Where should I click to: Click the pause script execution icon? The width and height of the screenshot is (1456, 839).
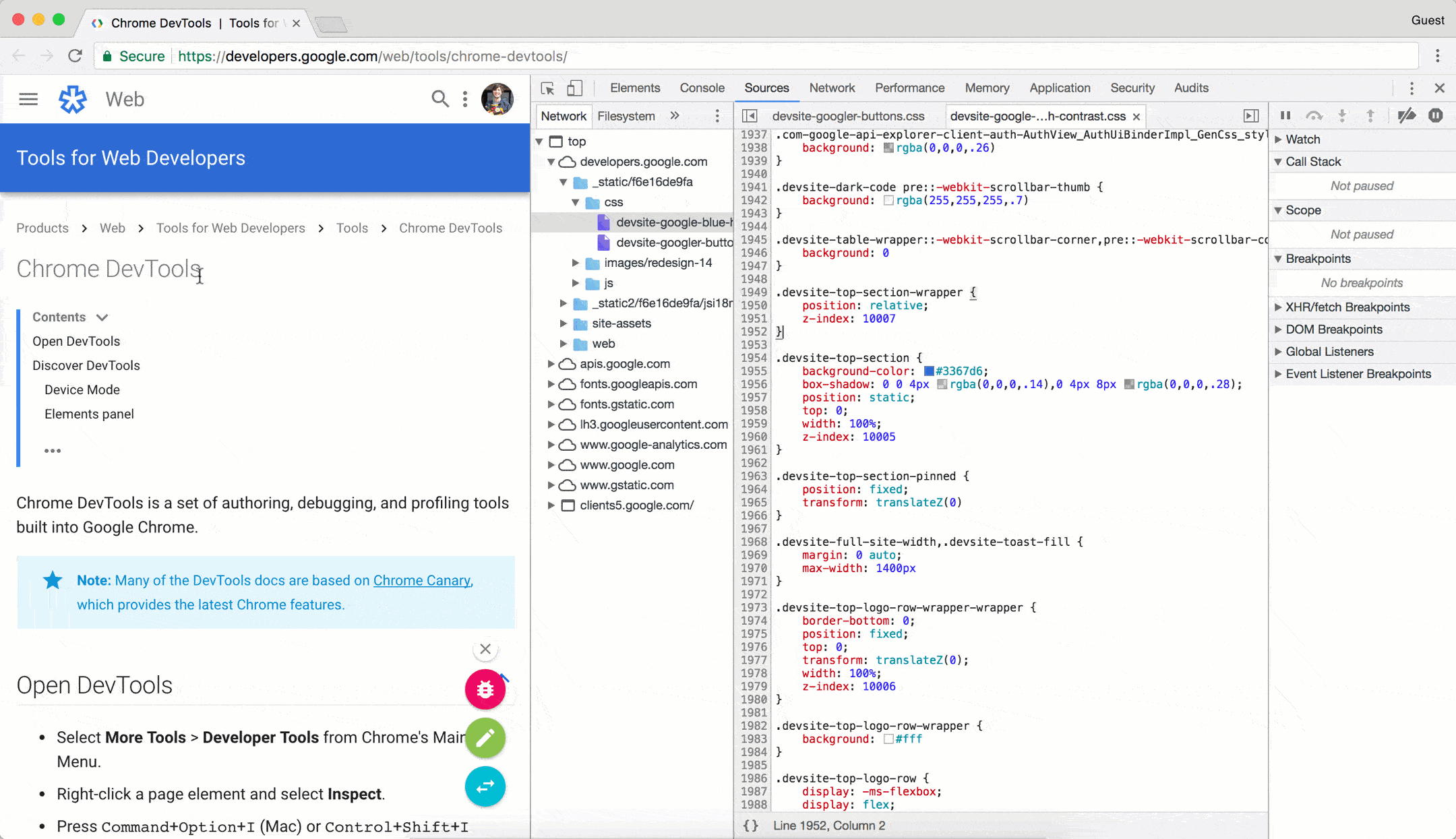[1286, 115]
